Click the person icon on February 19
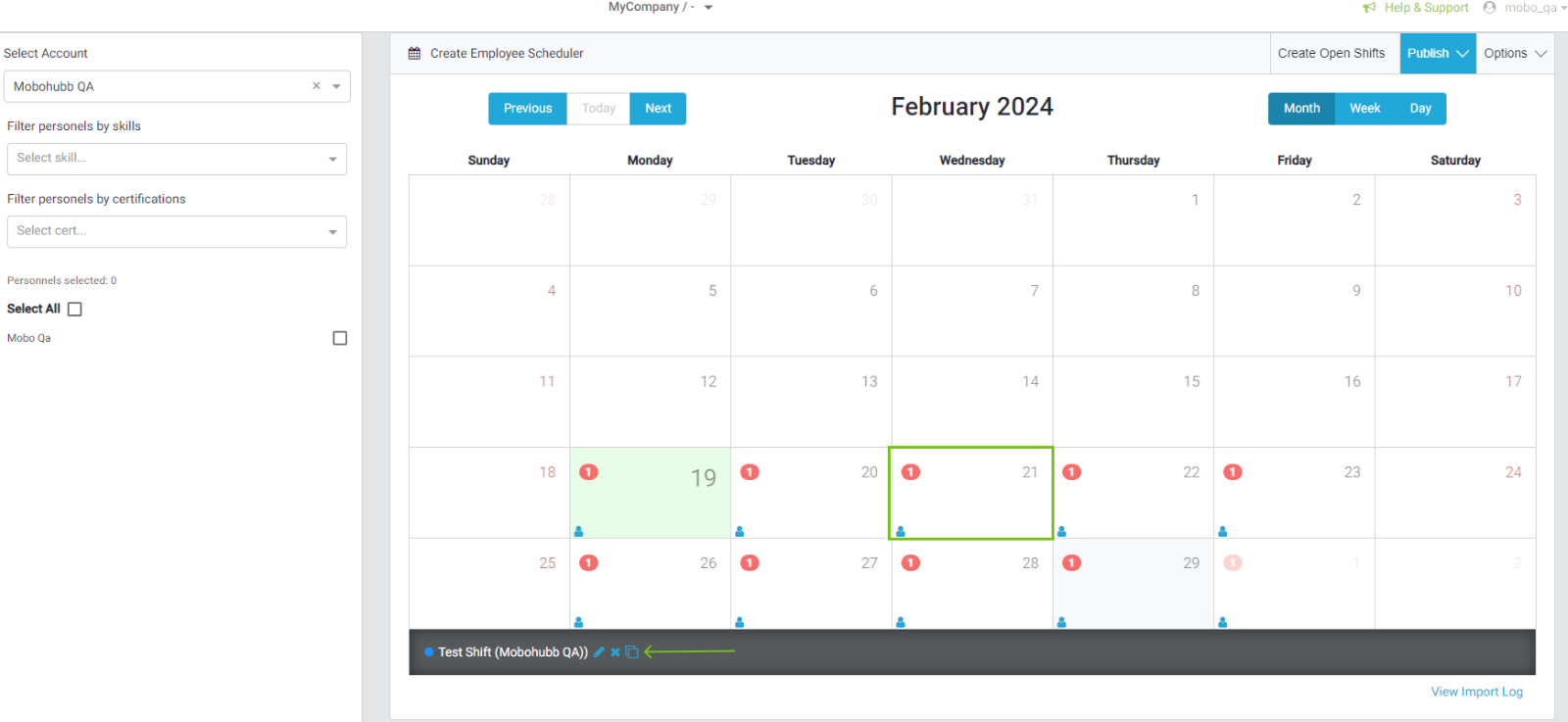This screenshot has width=1568, height=722. click(x=578, y=531)
